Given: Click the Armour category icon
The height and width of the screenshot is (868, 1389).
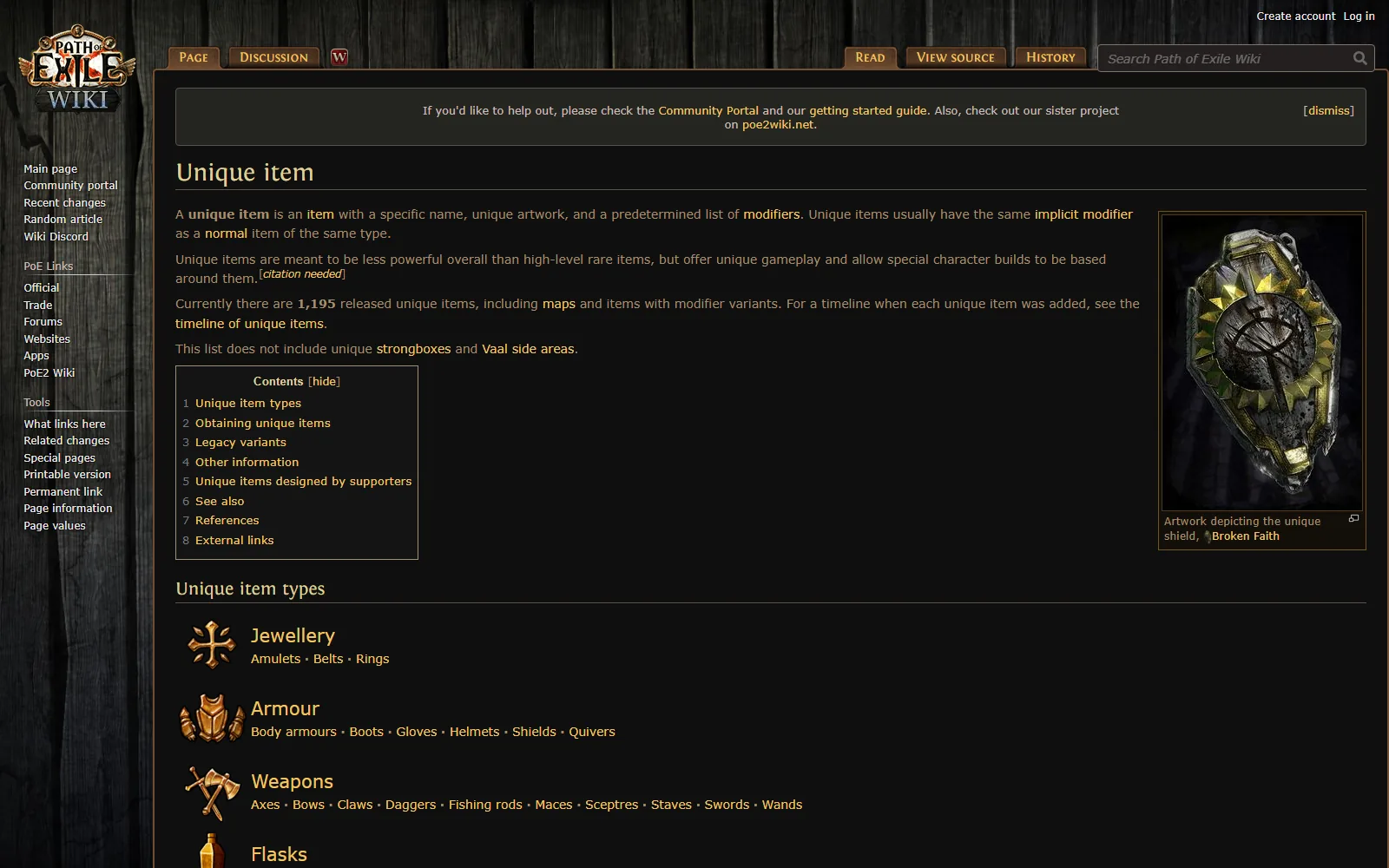Looking at the screenshot, I should [212, 718].
